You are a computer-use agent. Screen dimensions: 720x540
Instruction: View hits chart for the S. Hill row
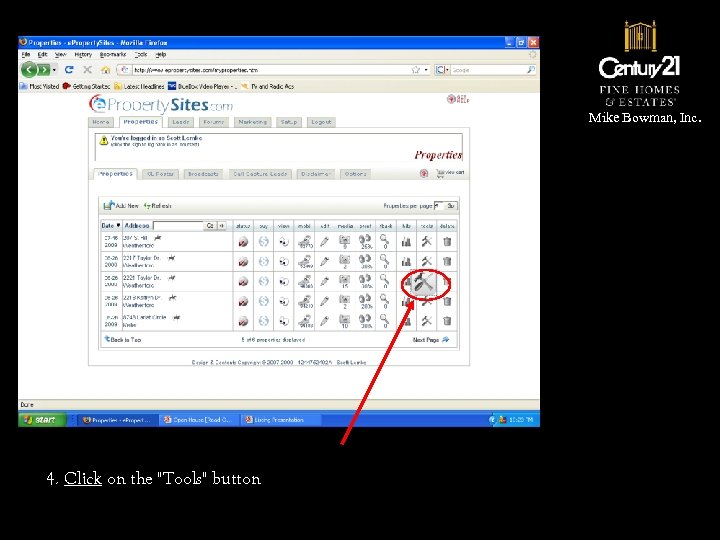(406, 242)
